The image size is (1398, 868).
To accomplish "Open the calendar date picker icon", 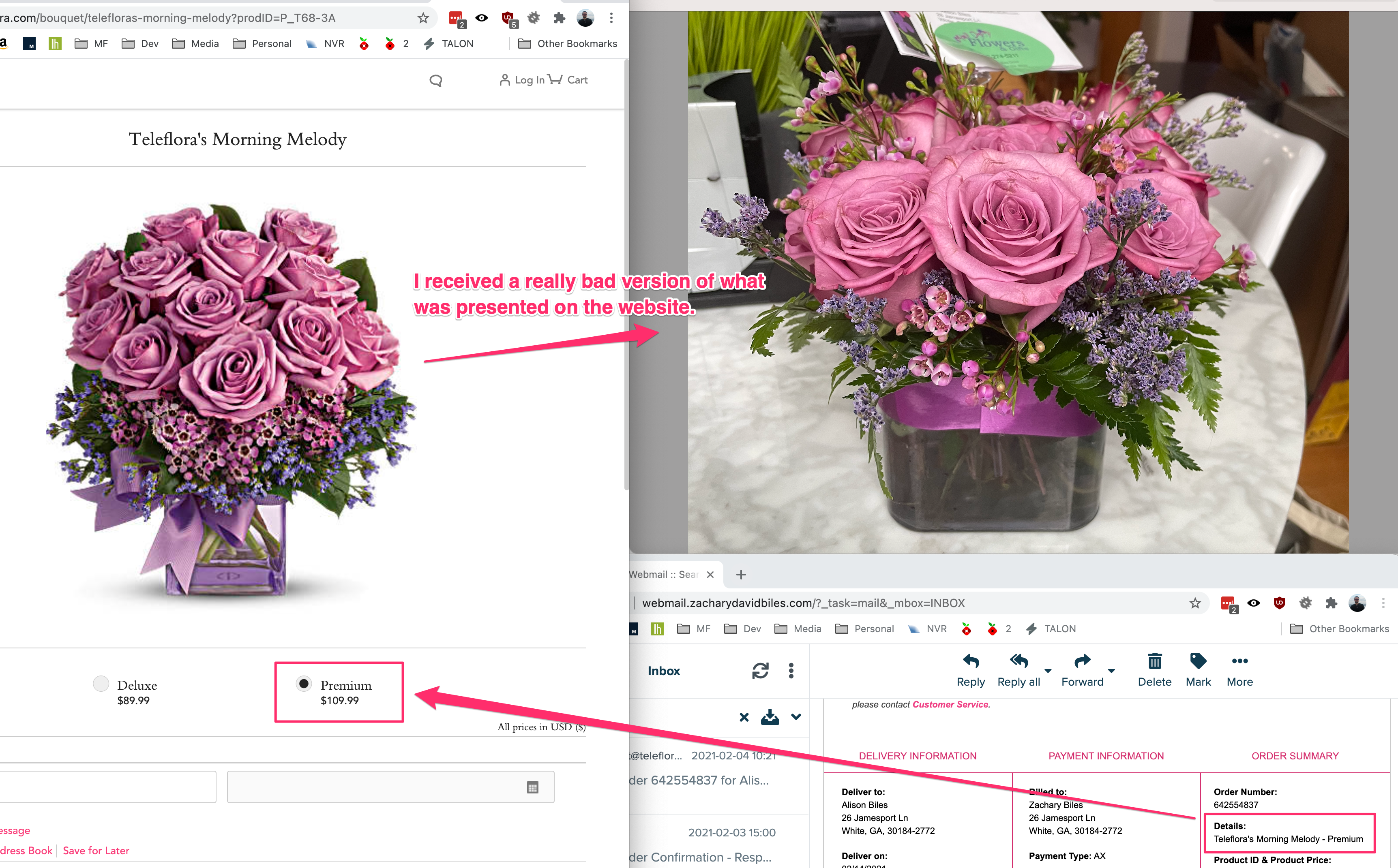I will tap(532, 787).
